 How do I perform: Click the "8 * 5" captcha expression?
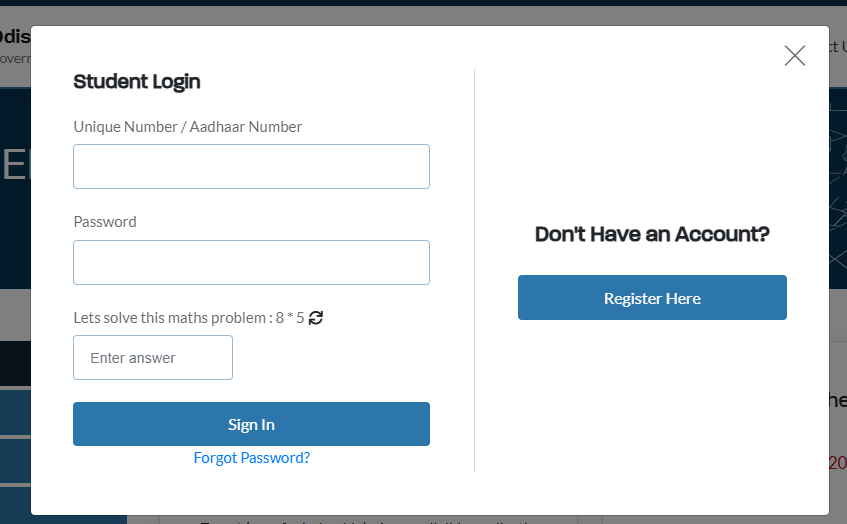click(290, 318)
